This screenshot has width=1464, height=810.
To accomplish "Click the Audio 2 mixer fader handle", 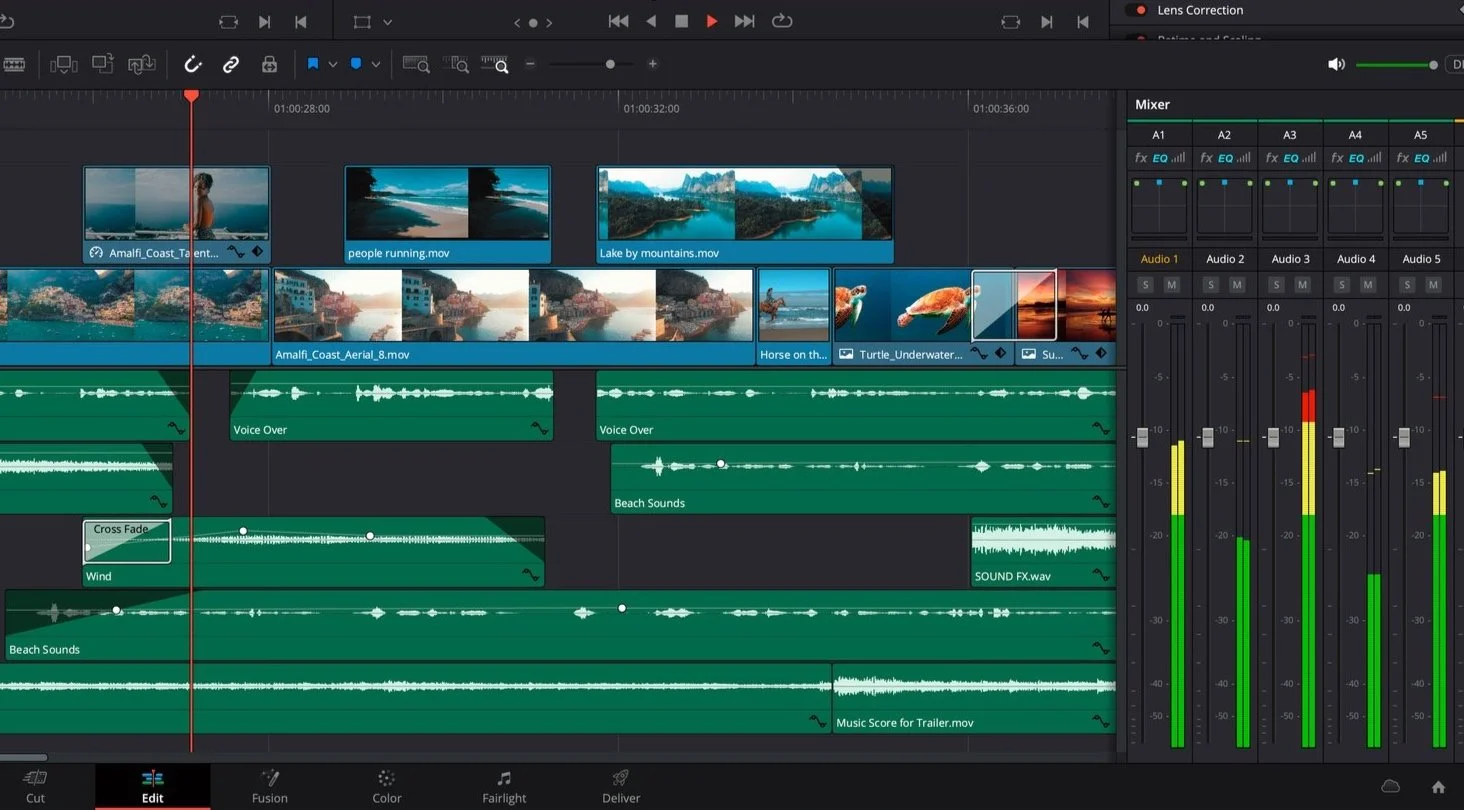I will pyautogui.click(x=1207, y=437).
